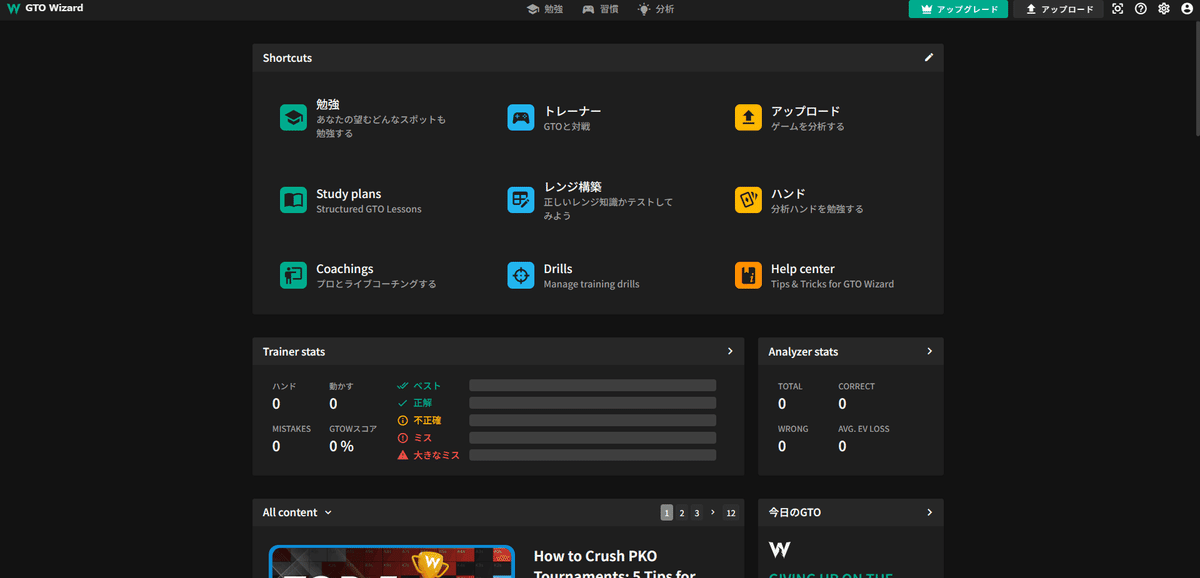This screenshot has width=1200, height=578.
Task: Open the 習慣 practice menu
Action: (601, 9)
